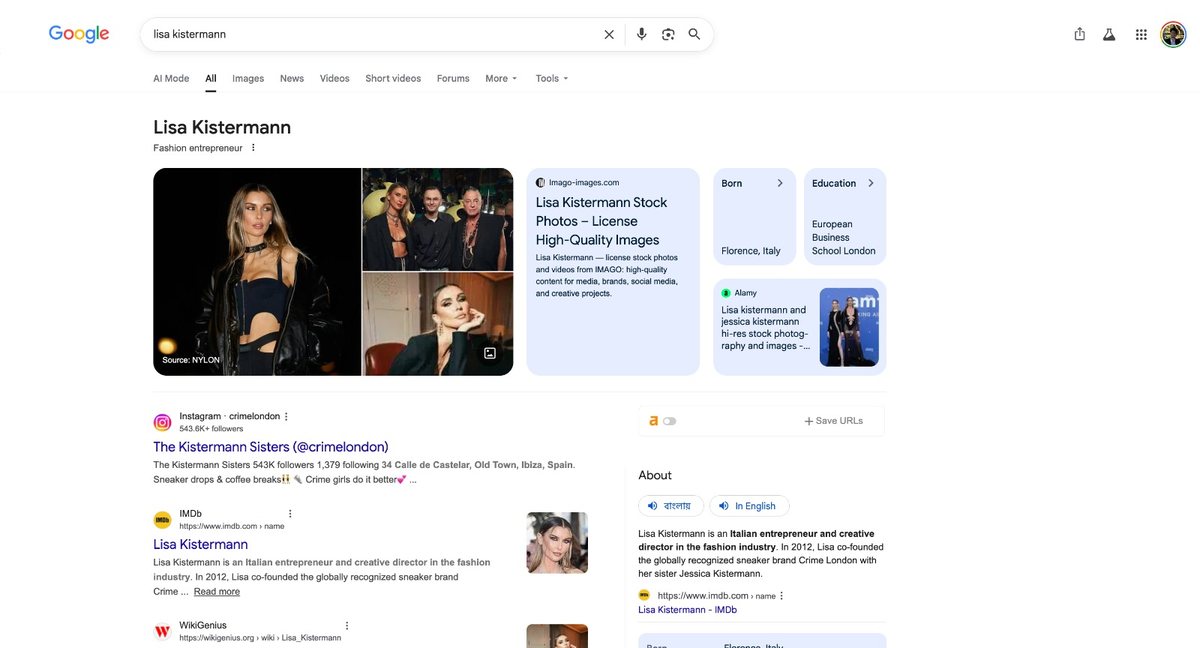Click the Instagram favicon icon
This screenshot has height=648, width=1200.
tap(162, 422)
